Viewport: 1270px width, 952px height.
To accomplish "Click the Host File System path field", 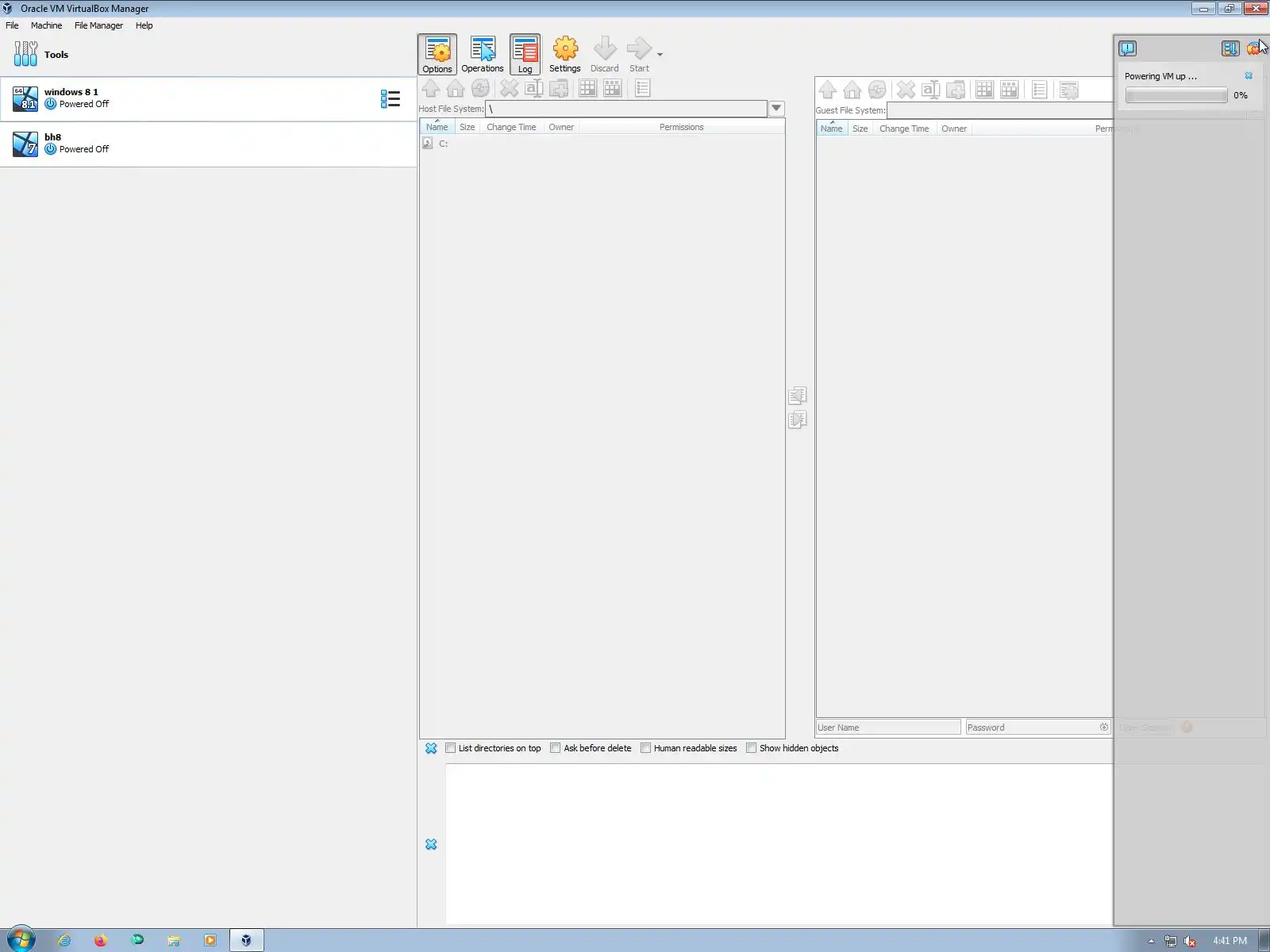I will (626, 109).
